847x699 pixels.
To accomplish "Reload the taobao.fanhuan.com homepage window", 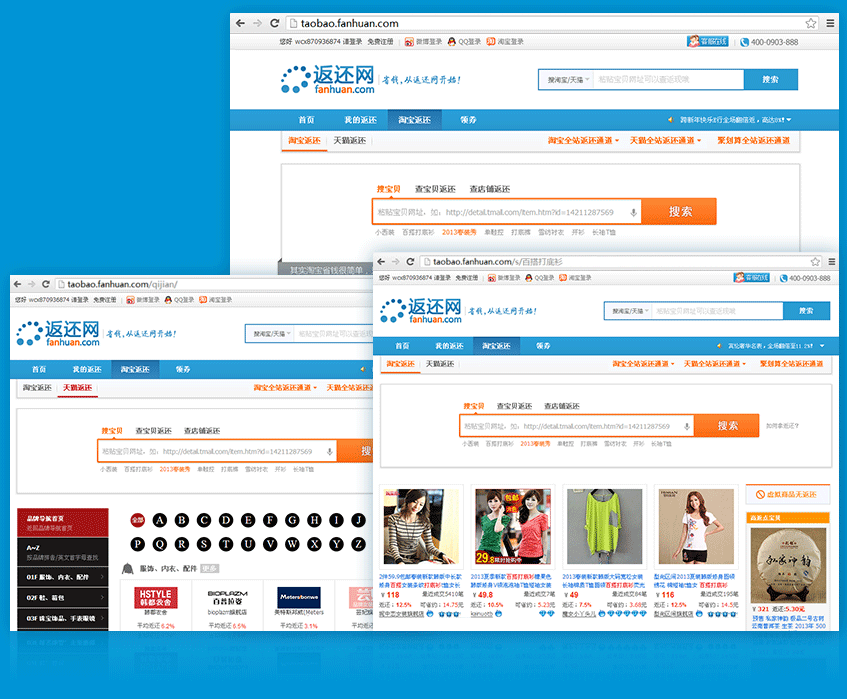I will click(274, 23).
